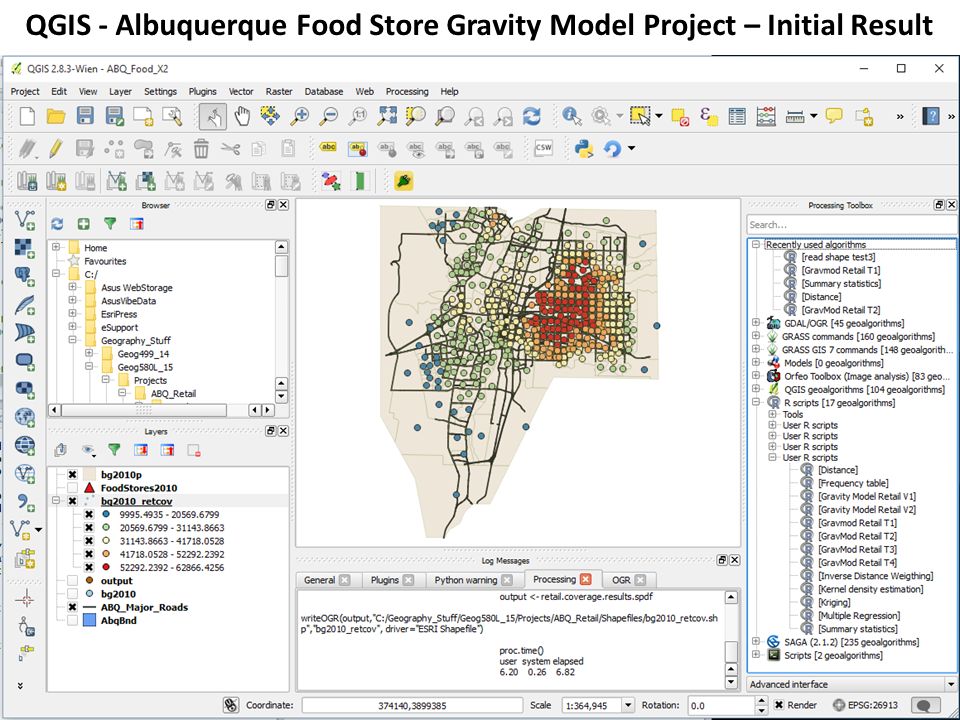Open the Python console icon

[584, 148]
